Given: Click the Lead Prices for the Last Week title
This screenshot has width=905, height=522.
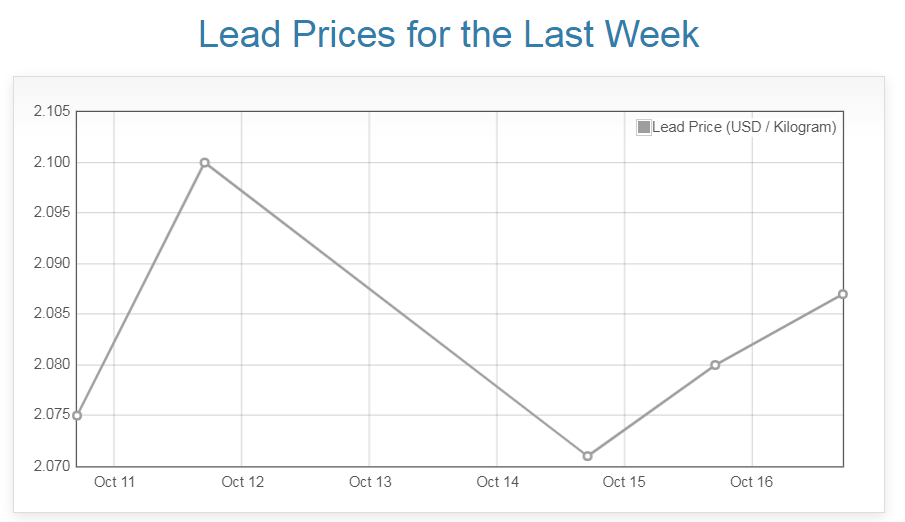Looking at the screenshot, I should click(449, 34).
